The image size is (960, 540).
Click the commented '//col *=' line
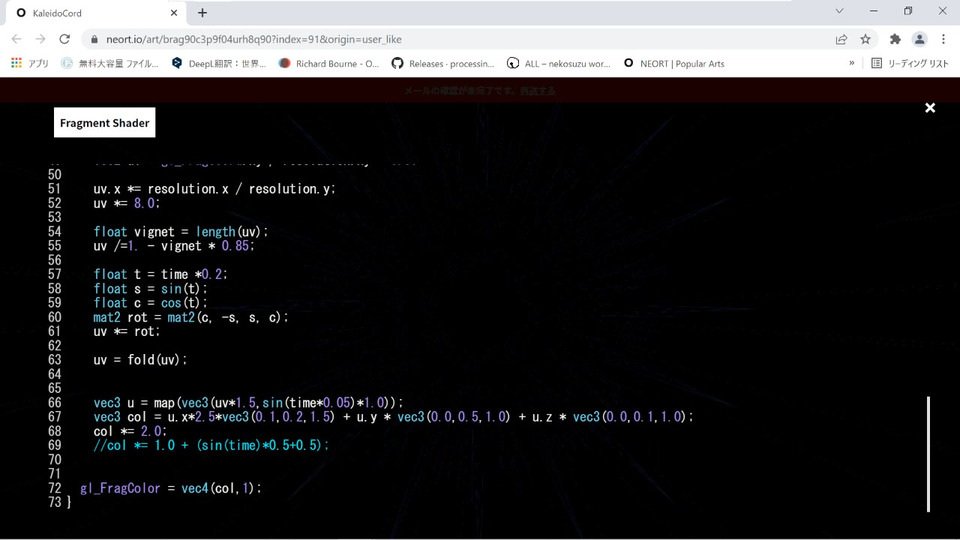(x=211, y=445)
